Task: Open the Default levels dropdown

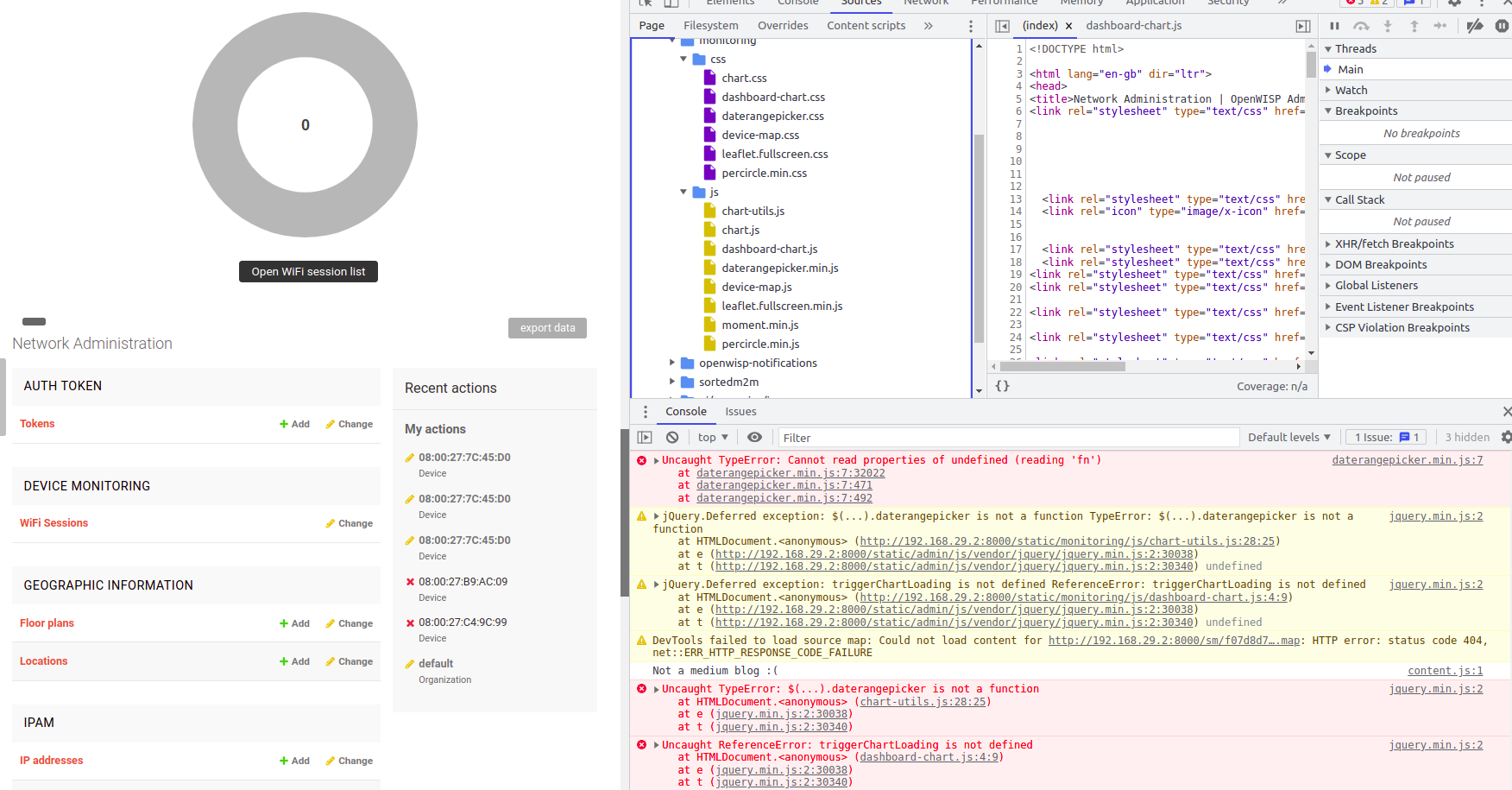Action: pos(1288,437)
